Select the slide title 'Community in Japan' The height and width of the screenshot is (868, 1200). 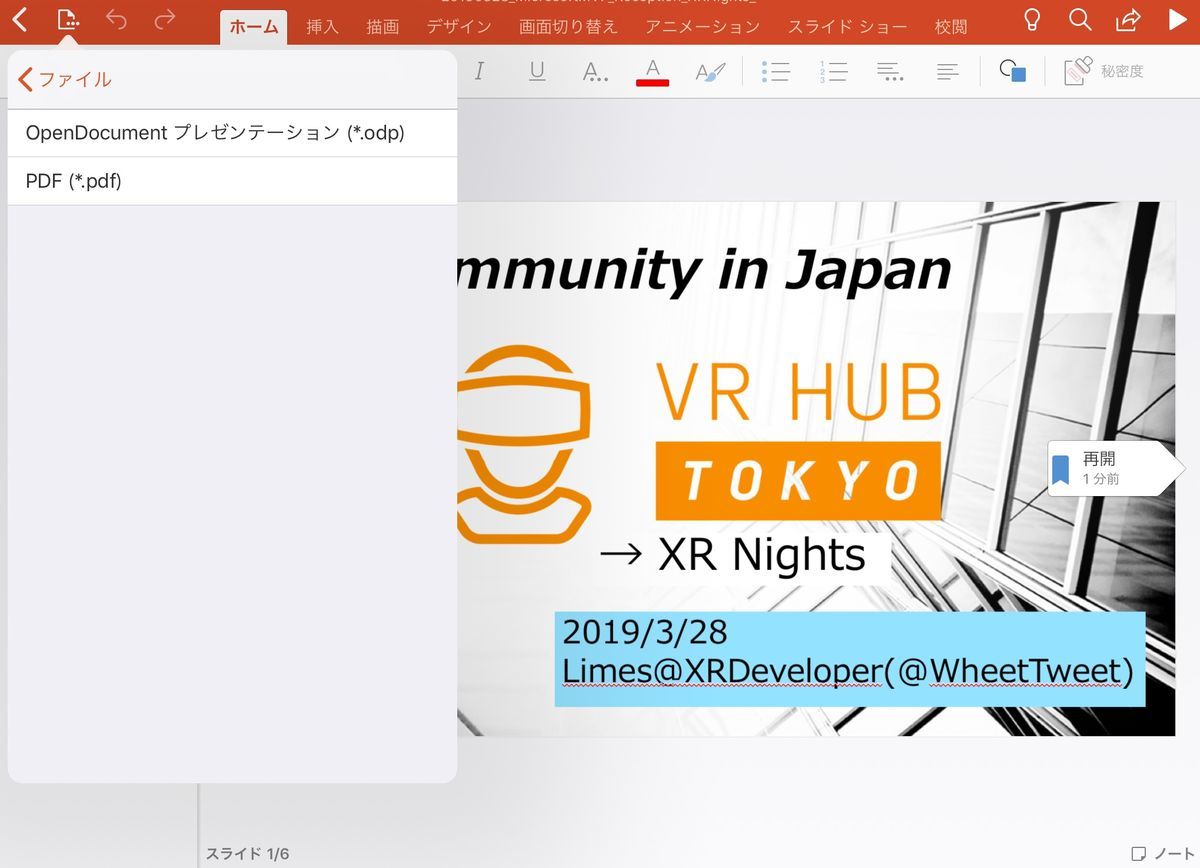click(x=704, y=270)
